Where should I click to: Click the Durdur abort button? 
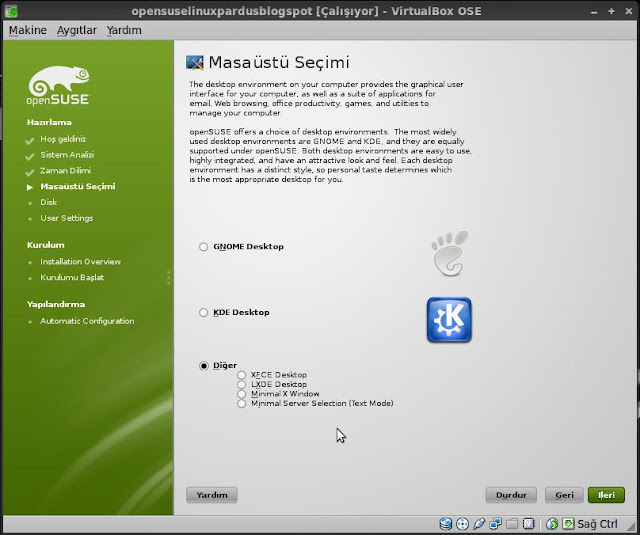pyautogui.click(x=511, y=495)
